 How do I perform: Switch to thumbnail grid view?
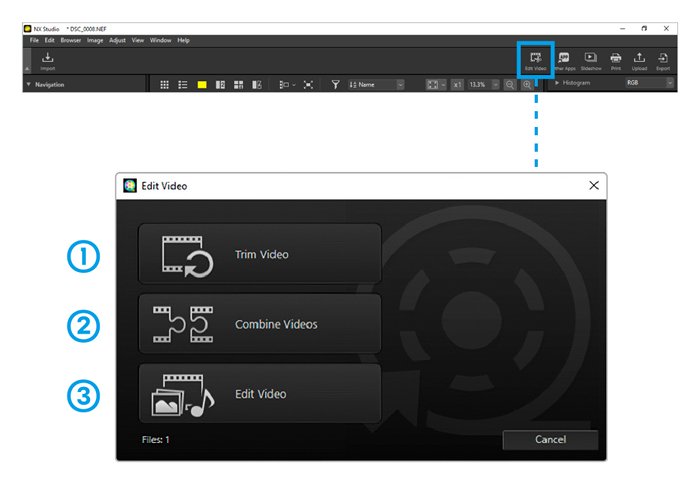pyautogui.click(x=165, y=85)
